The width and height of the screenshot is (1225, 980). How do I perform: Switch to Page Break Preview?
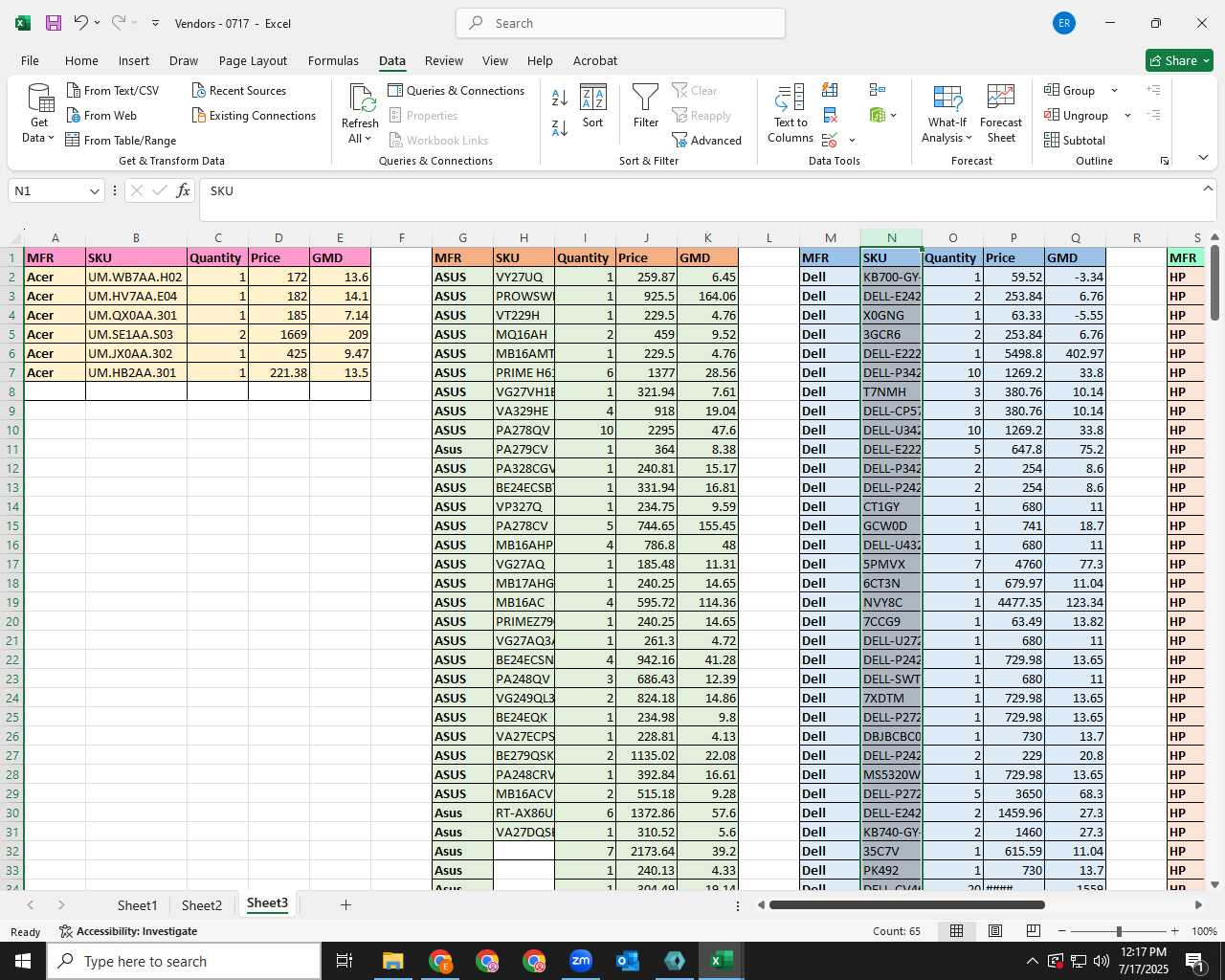(x=1033, y=931)
